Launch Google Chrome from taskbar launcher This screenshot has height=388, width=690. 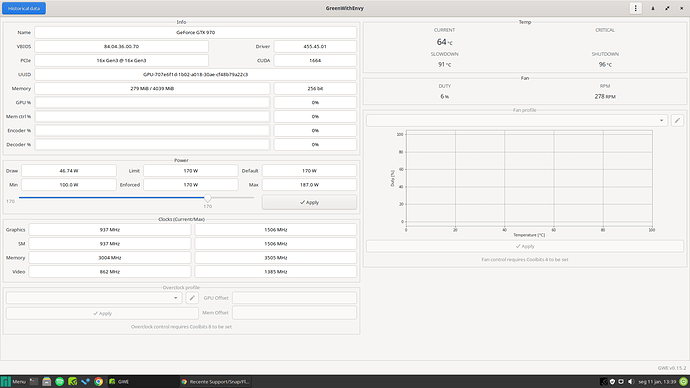99,381
